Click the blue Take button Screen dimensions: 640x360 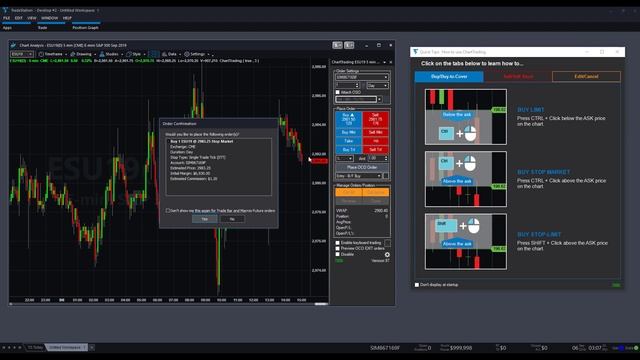tap(348, 141)
